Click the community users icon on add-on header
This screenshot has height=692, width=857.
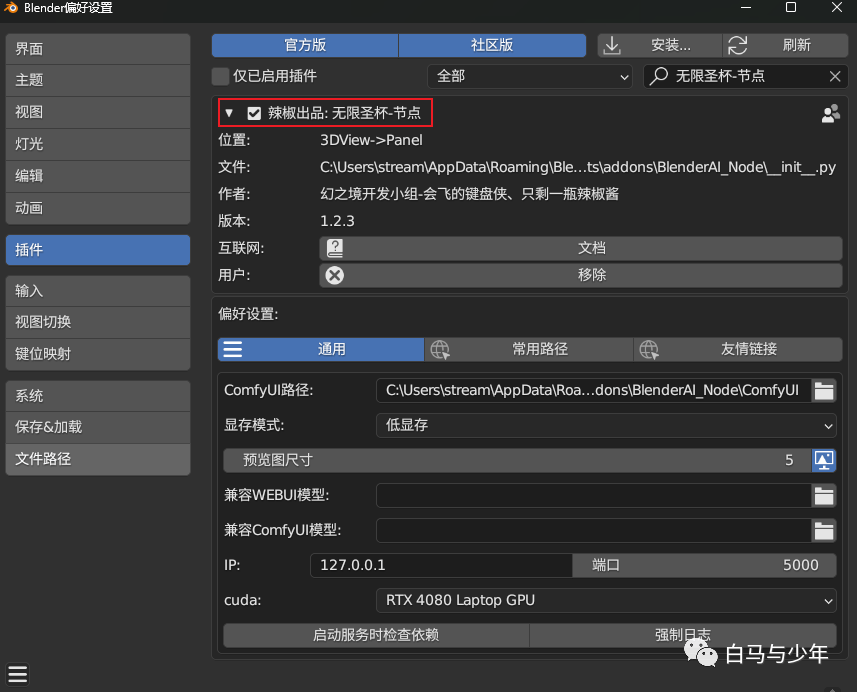tap(831, 113)
